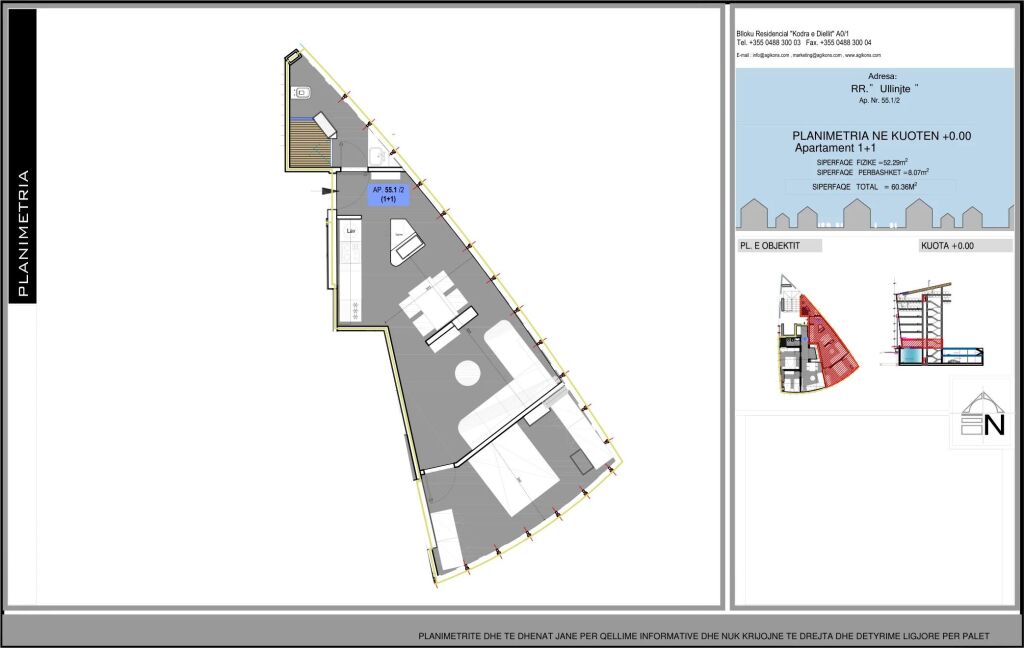Click the "Blloku Residencial Kodra e Diellit" heading
This screenshot has width=1024, height=648.
point(793,34)
